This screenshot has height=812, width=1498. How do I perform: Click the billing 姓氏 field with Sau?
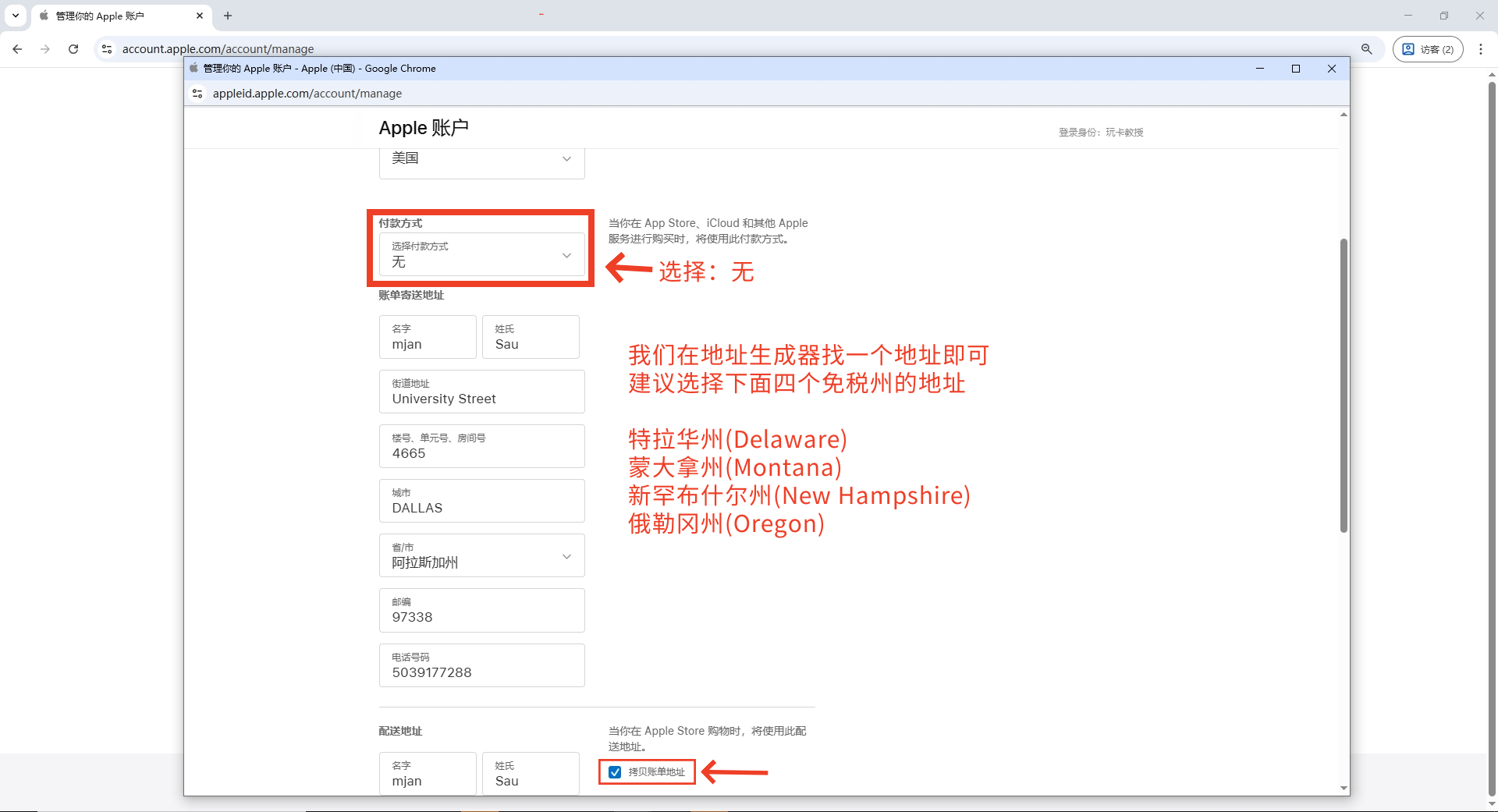click(x=531, y=337)
